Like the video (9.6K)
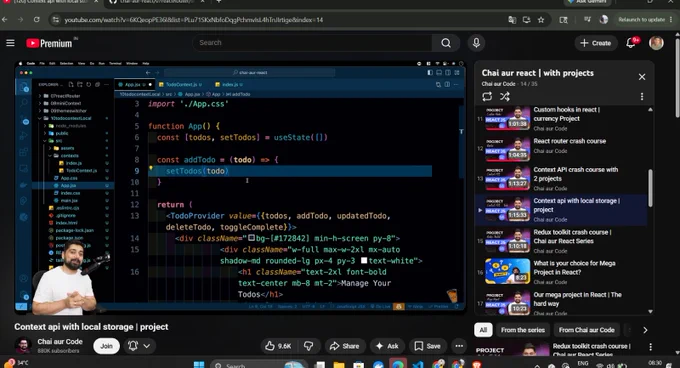 click(278, 346)
